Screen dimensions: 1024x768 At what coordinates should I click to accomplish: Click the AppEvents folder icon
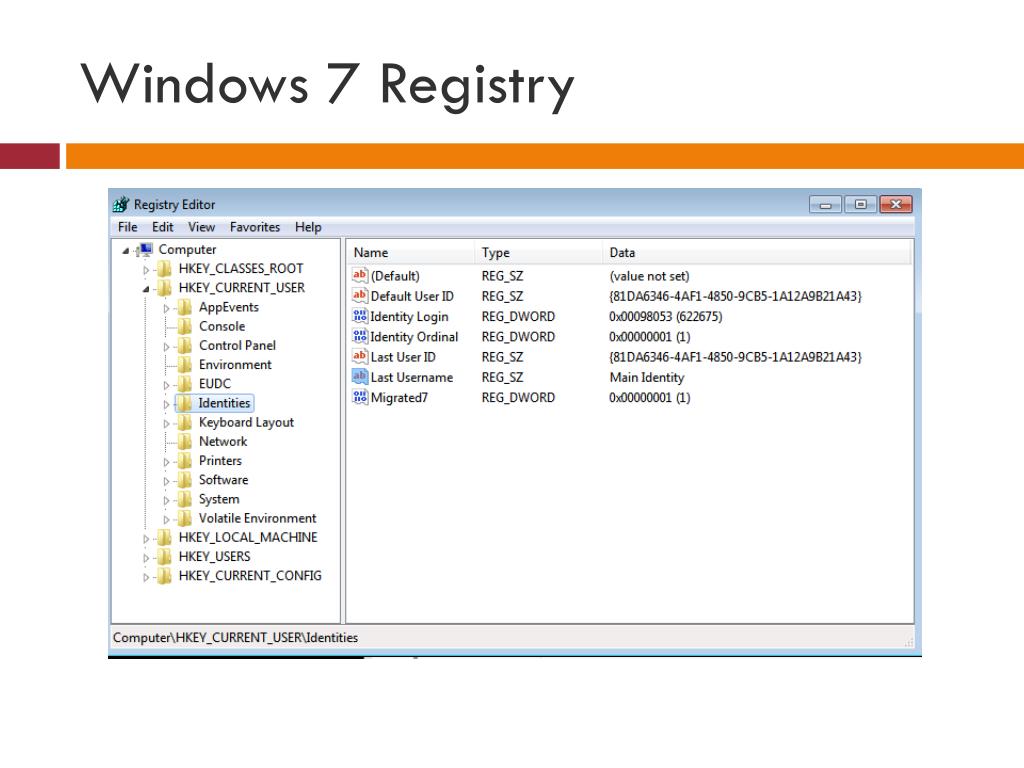(185, 307)
